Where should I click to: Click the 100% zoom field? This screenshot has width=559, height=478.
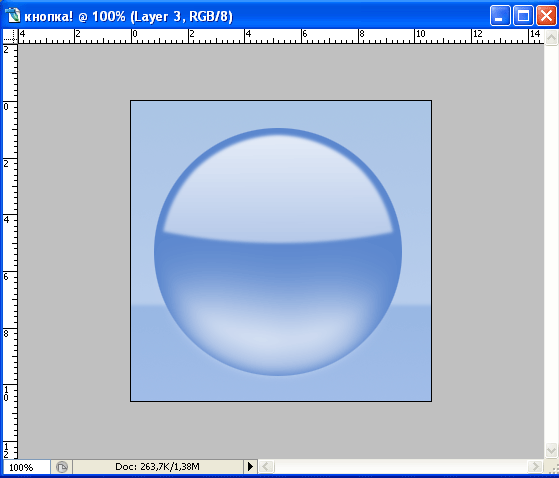coord(26,467)
